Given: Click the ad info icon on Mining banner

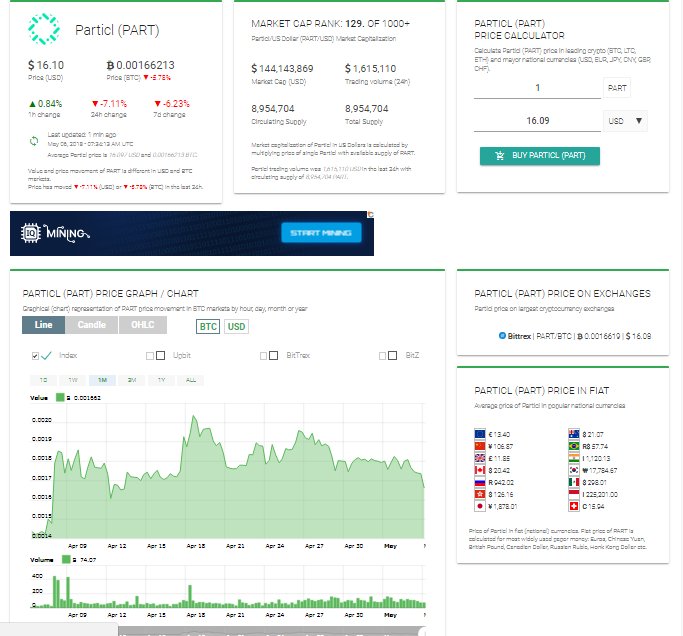Looking at the screenshot, I should point(370,214).
